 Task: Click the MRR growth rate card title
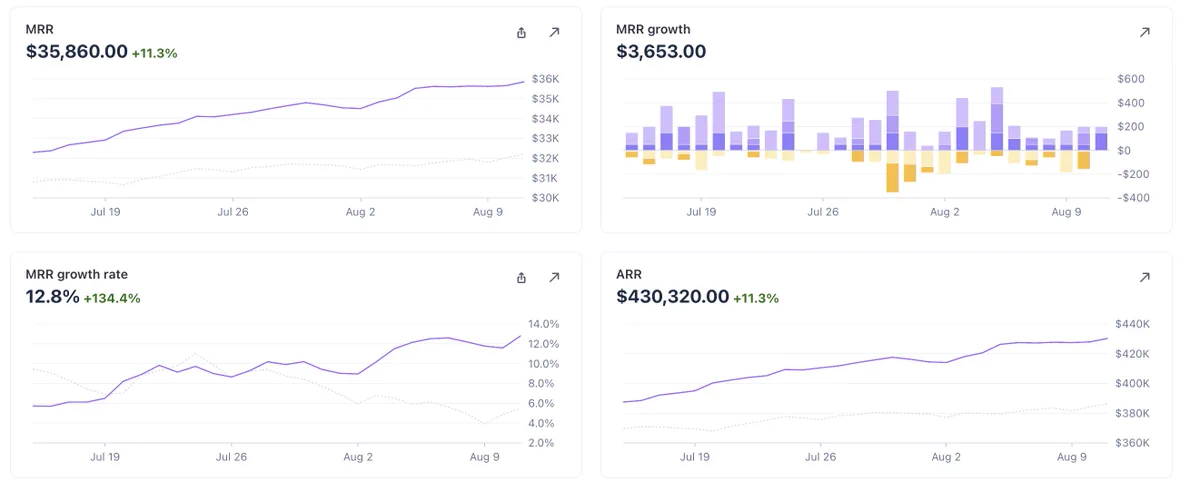tap(76, 274)
